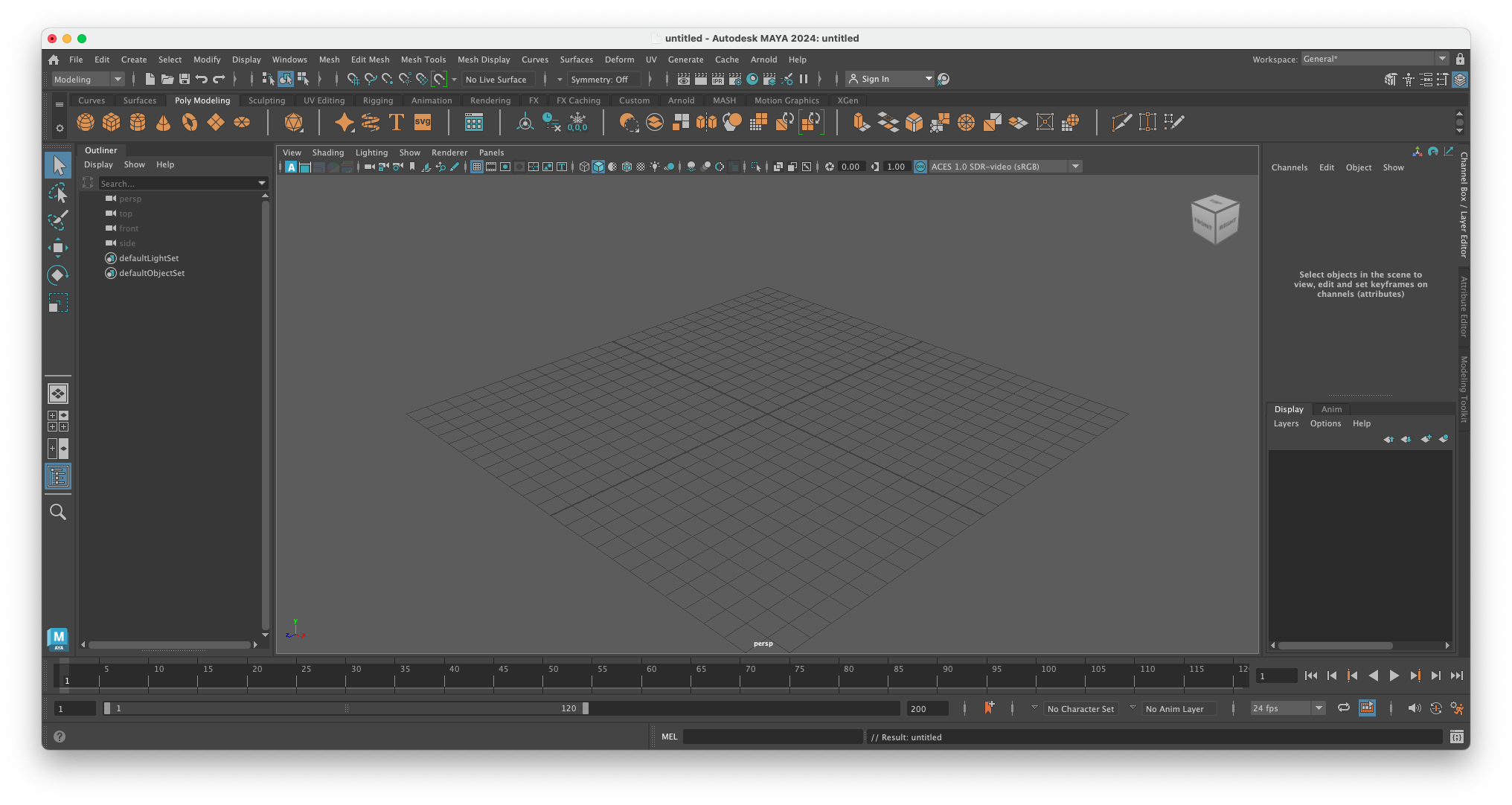Select the Move tool in toolbar
Viewport: 1512px width, 805px height.
pyautogui.click(x=57, y=247)
